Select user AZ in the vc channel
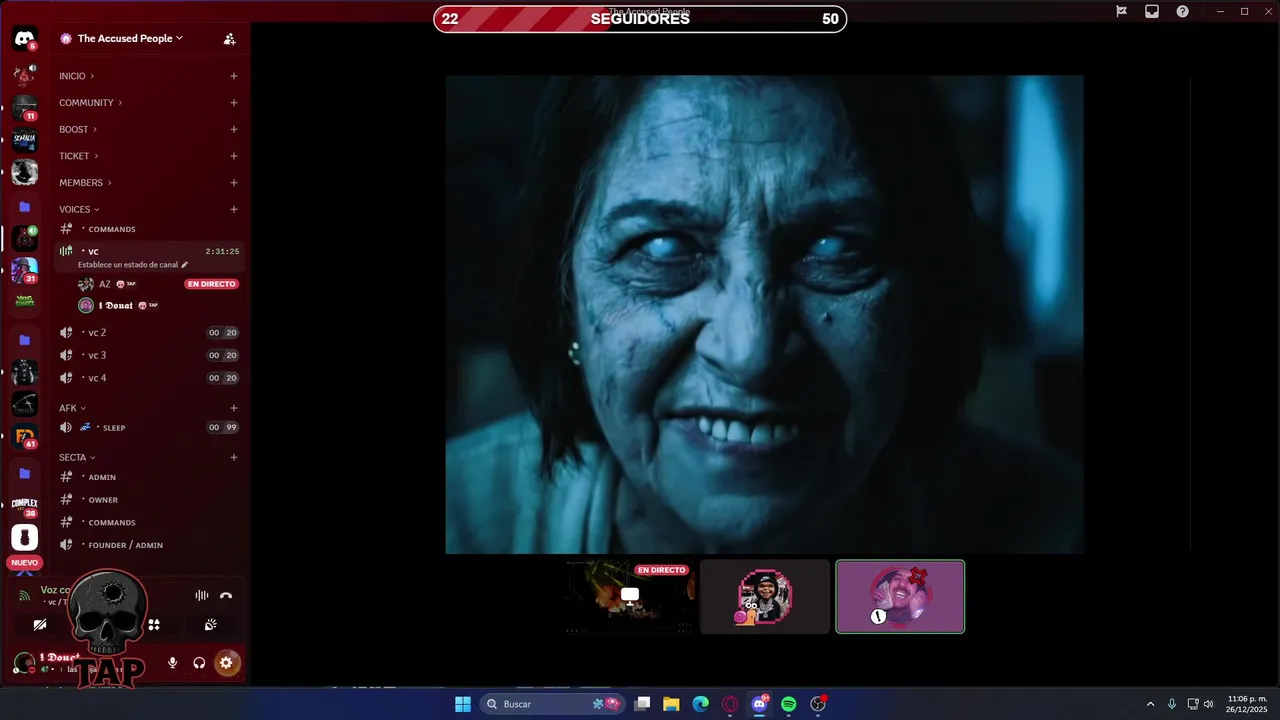This screenshot has height=720, width=1280. (158, 284)
